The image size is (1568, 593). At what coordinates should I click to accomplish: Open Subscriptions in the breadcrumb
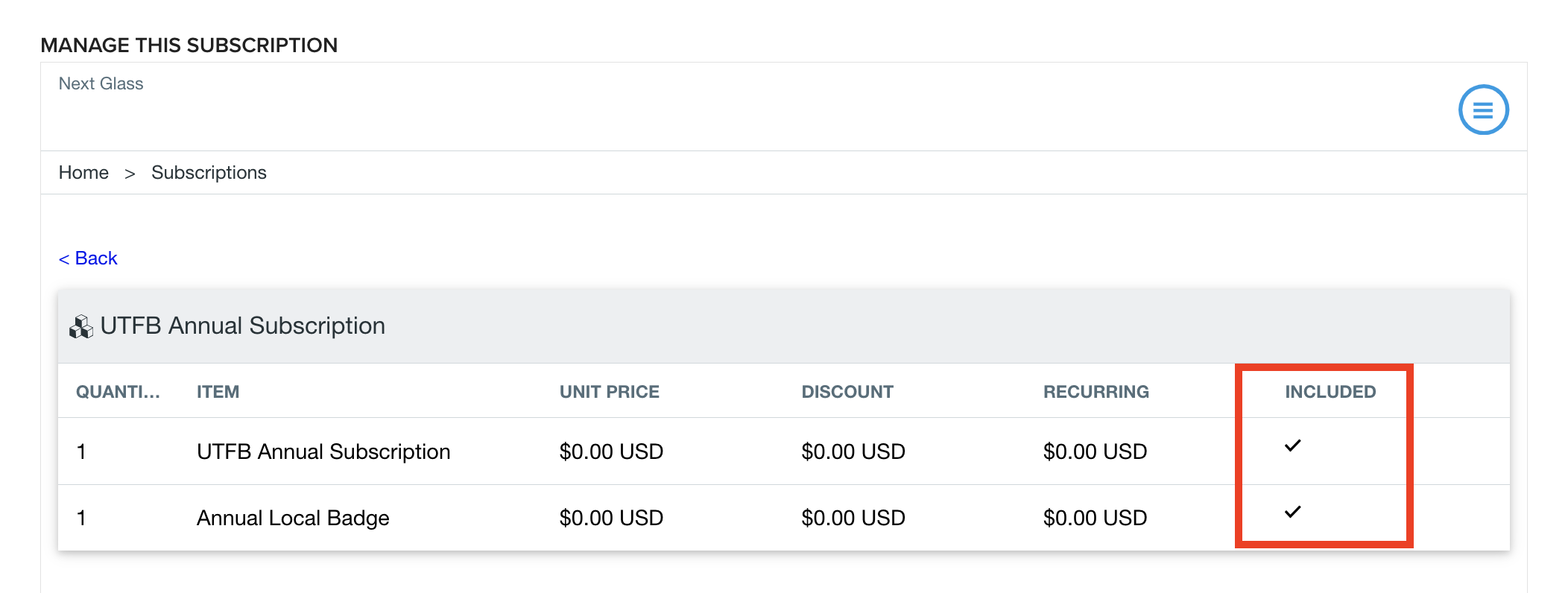tap(209, 173)
